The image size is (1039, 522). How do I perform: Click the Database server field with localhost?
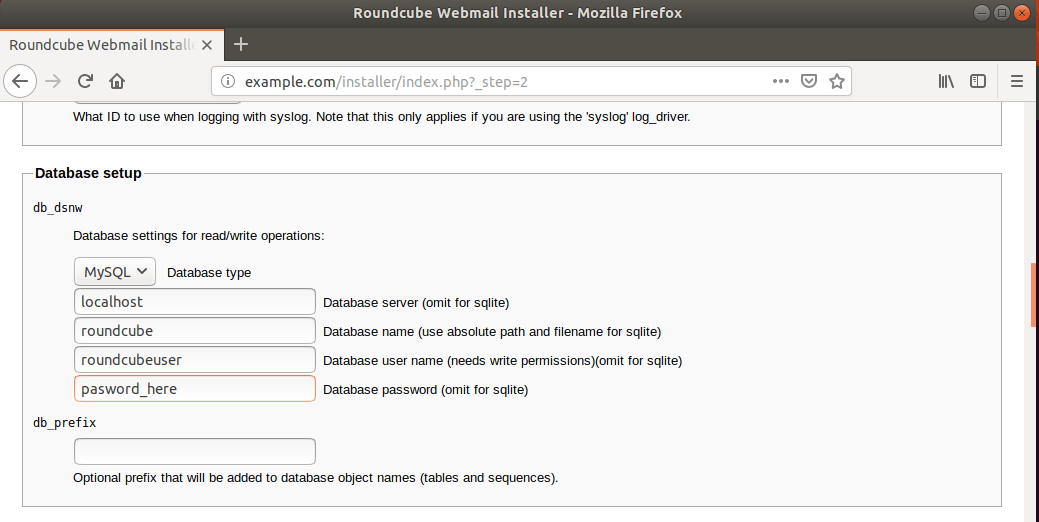click(194, 301)
